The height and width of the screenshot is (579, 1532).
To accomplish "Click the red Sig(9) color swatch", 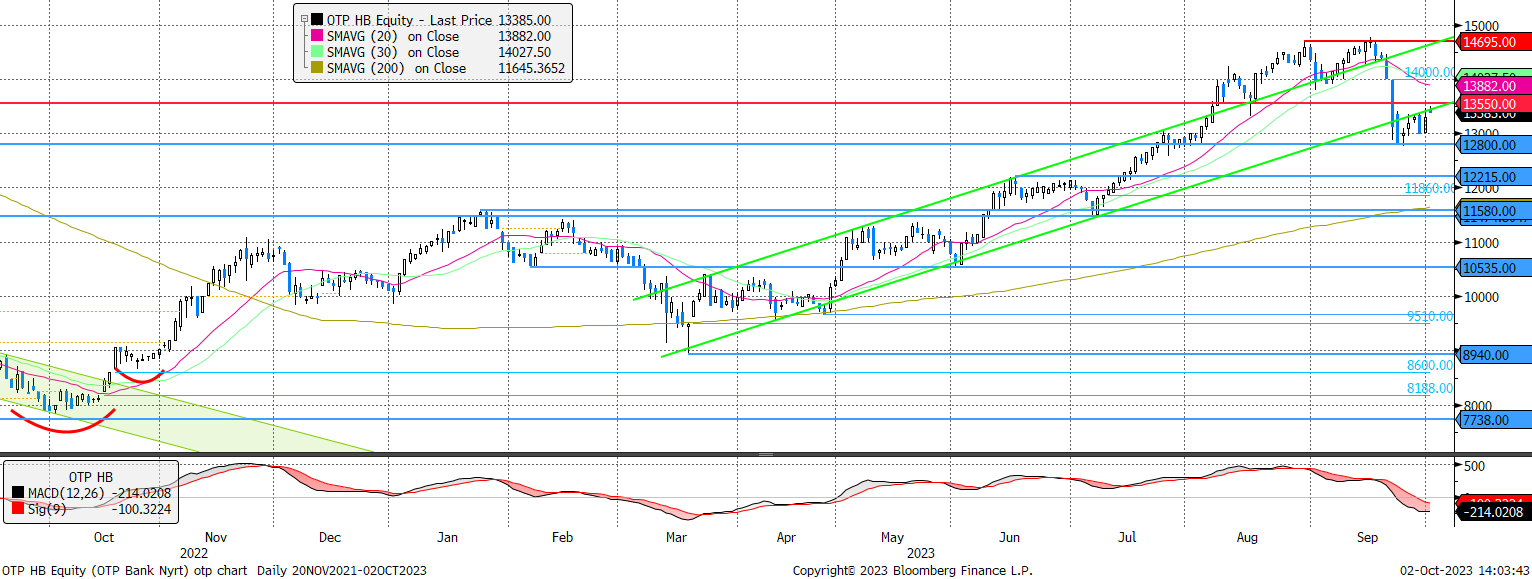I will (x=19, y=510).
